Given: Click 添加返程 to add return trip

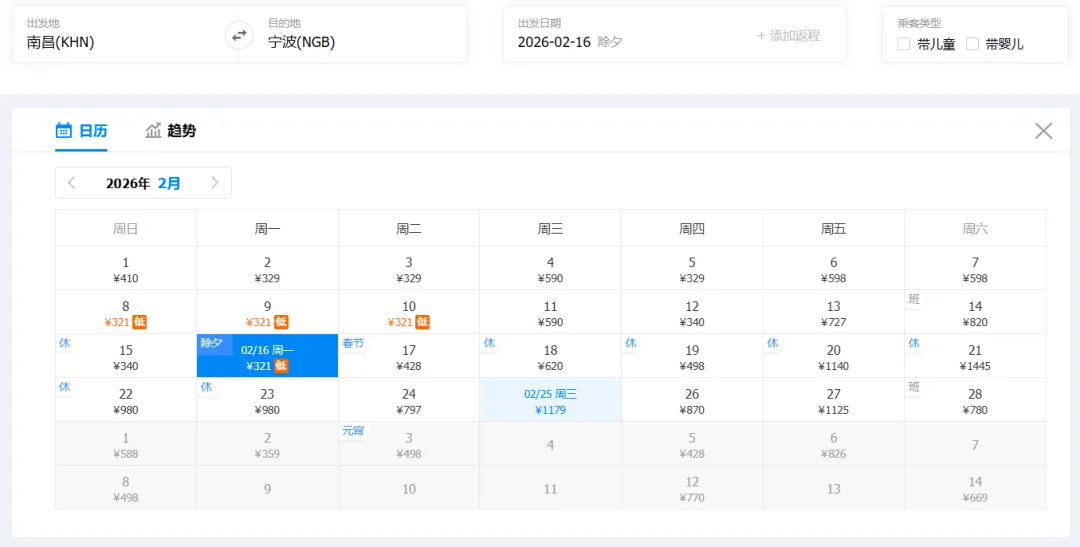Looking at the screenshot, I should pyautogui.click(x=789, y=36).
